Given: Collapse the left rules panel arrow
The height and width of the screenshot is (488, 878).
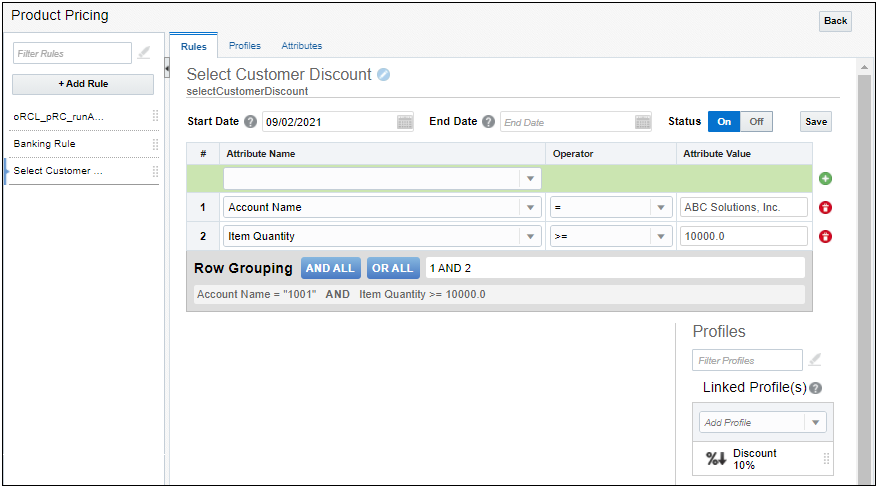Looking at the screenshot, I should pos(167,68).
